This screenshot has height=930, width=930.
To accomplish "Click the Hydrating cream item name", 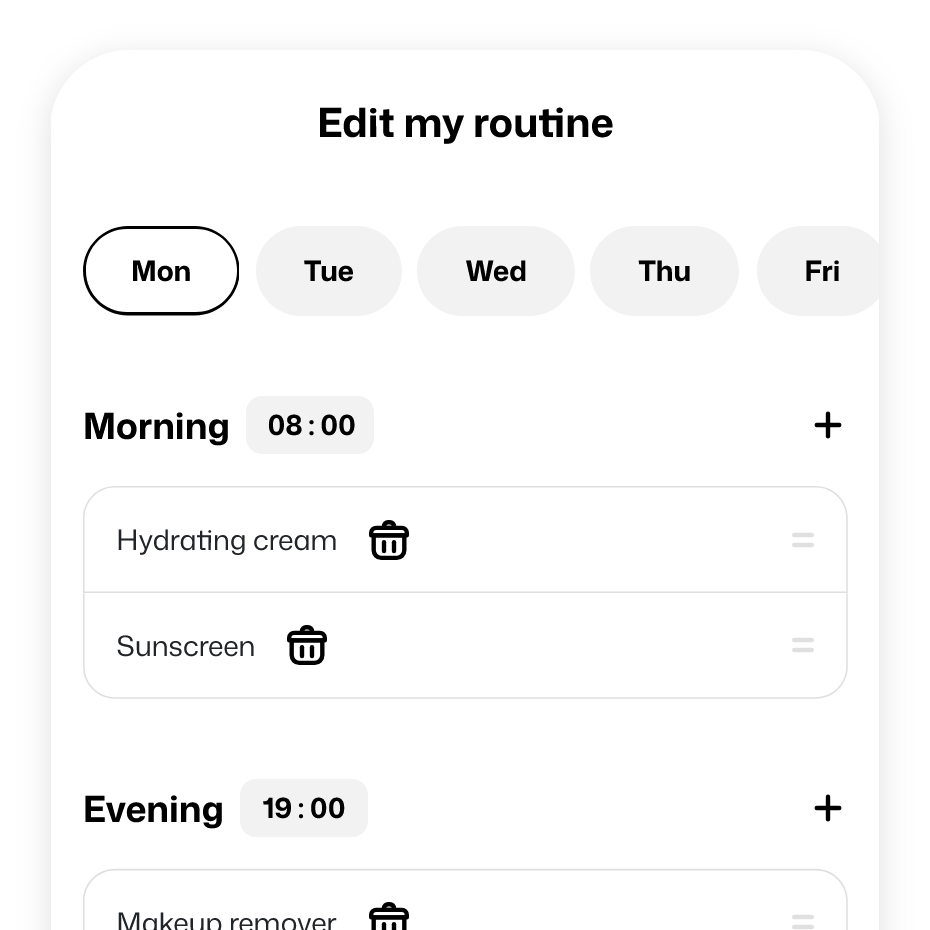I will pos(227,541).
